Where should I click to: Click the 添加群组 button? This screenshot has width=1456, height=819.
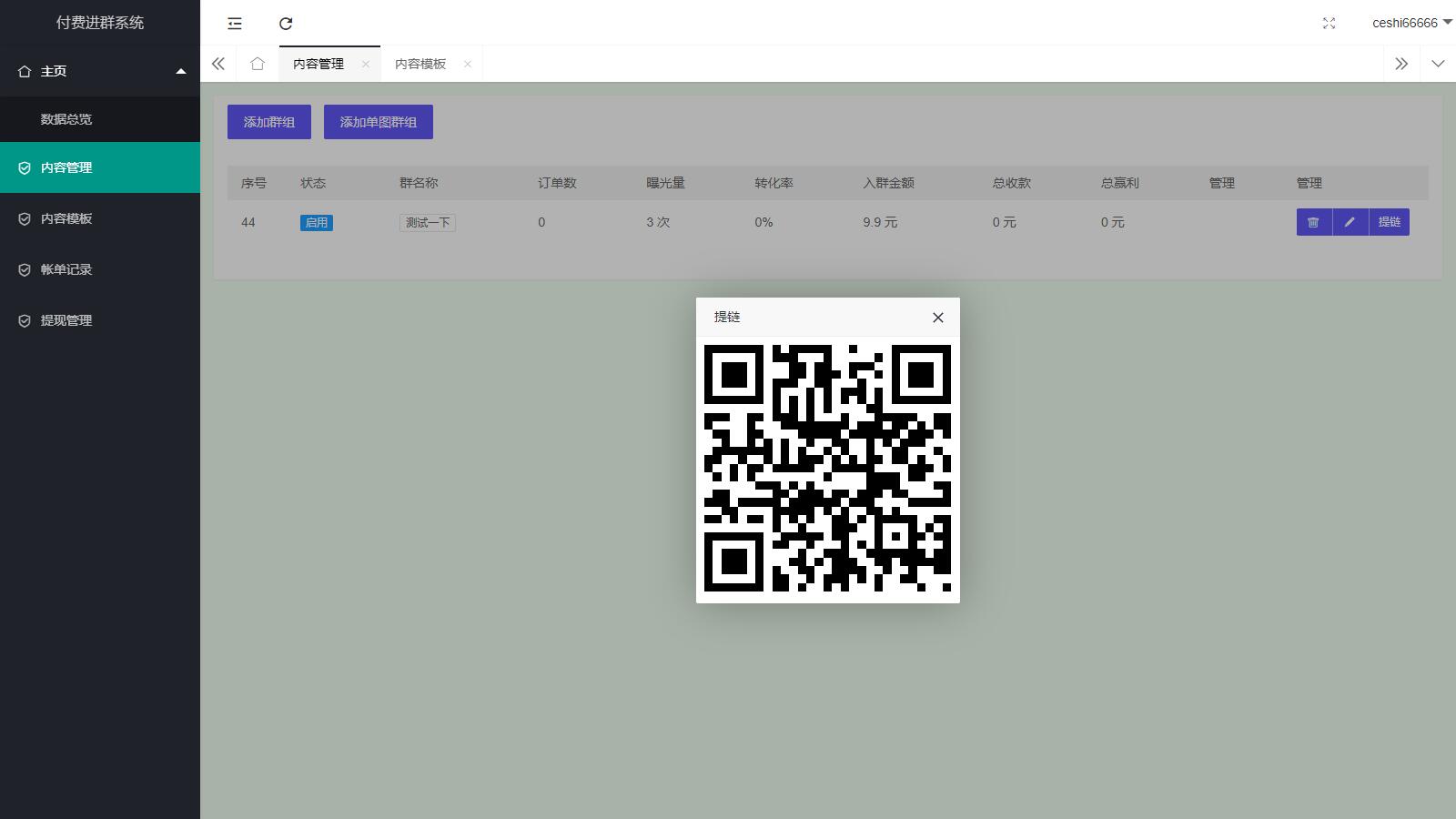click(x=269, y=122)
